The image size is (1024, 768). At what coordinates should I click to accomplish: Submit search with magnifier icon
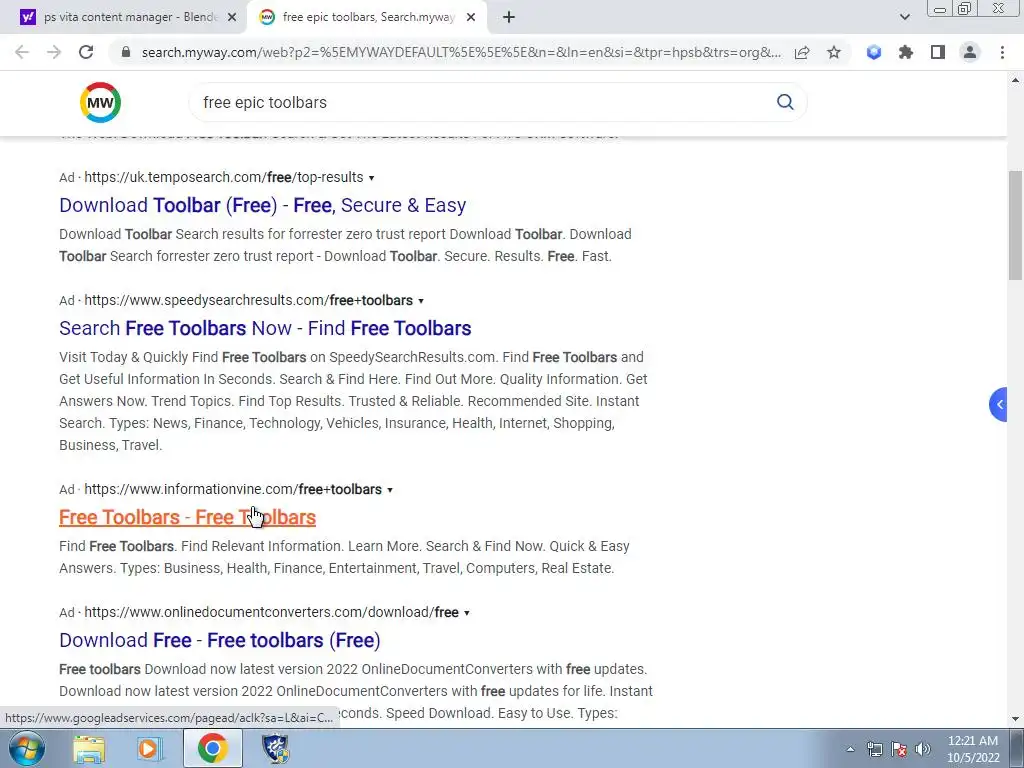pyautogui.click(x=786, y=102)
